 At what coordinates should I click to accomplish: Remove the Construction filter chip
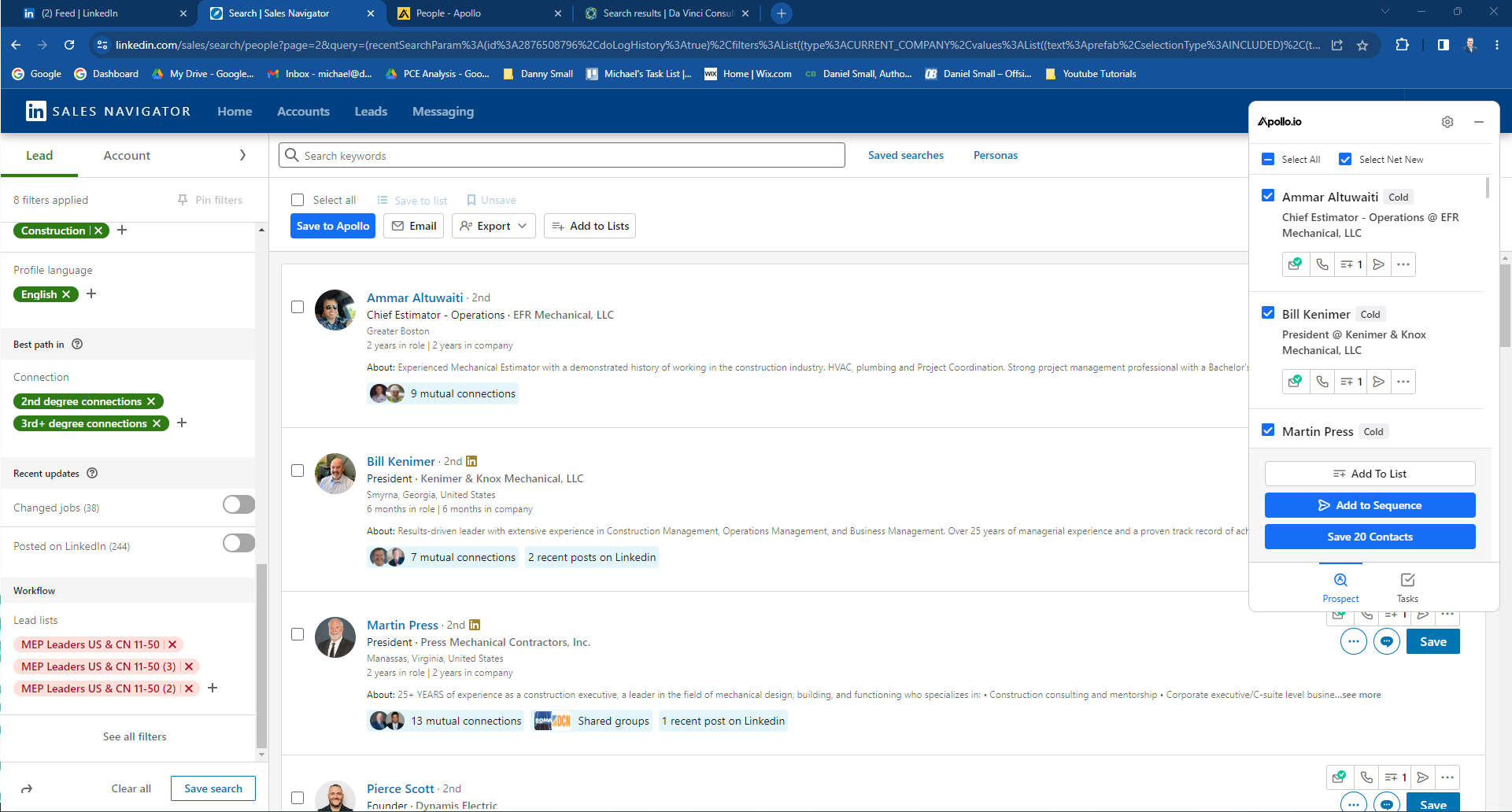[x=98, y=231]
